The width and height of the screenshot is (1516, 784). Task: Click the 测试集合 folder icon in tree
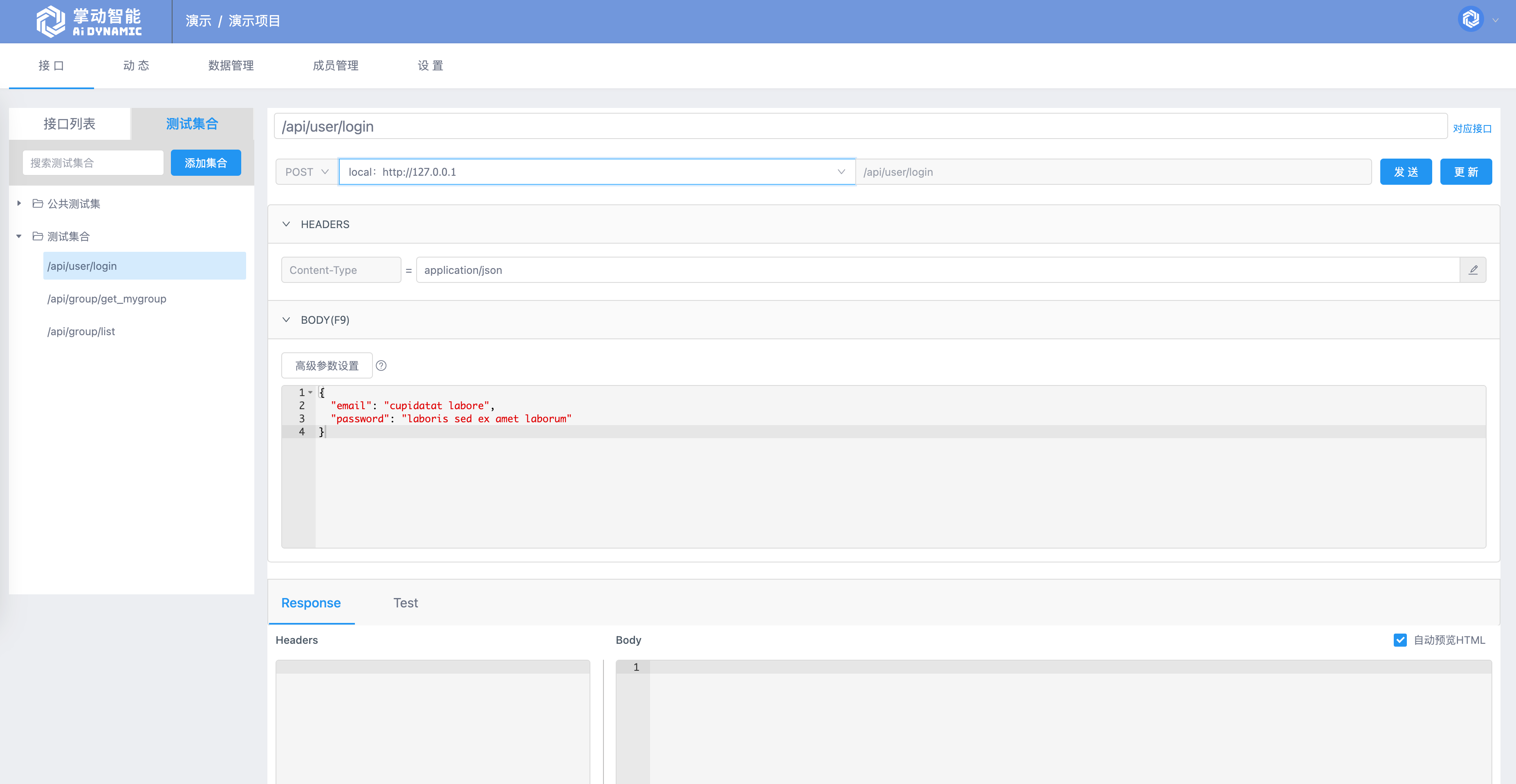38,236
